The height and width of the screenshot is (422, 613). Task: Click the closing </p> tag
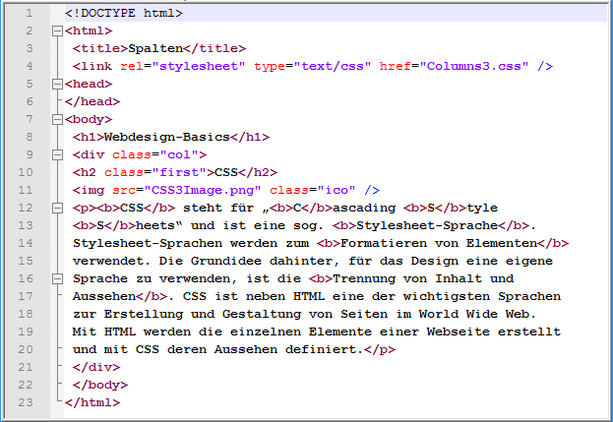pyautogui.click(x=380, y=349)
